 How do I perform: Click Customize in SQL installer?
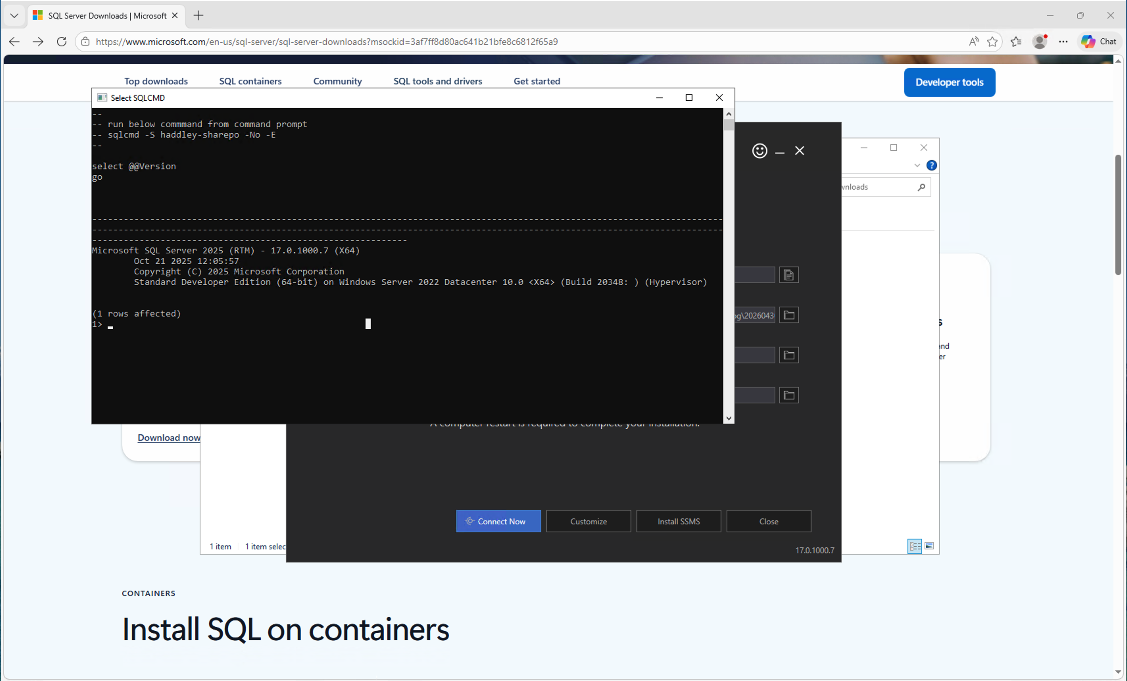589,521
